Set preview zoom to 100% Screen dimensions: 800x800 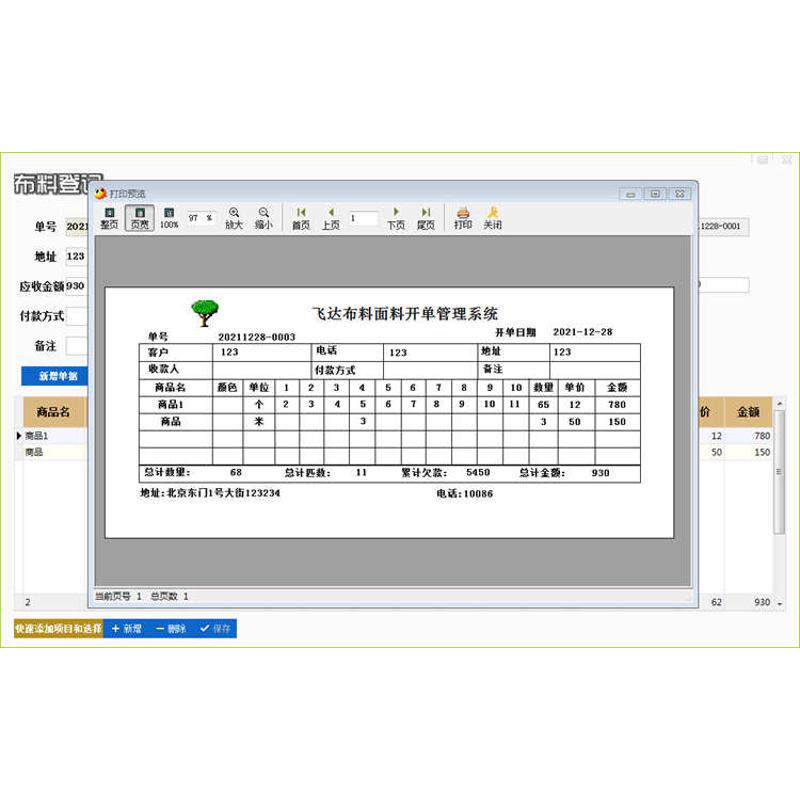(169, 218)
